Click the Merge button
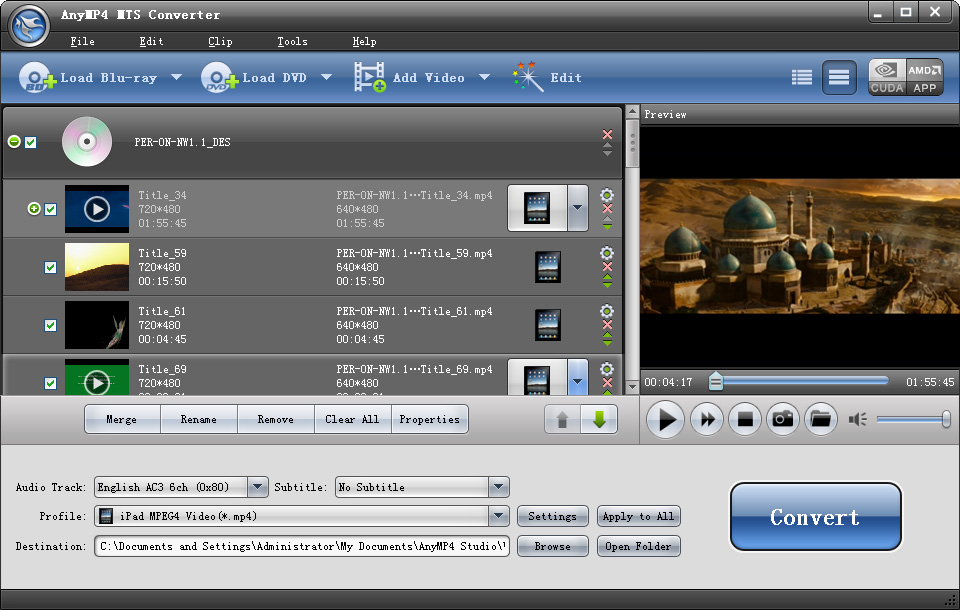 pyautogui.click(x=122, y=420)
